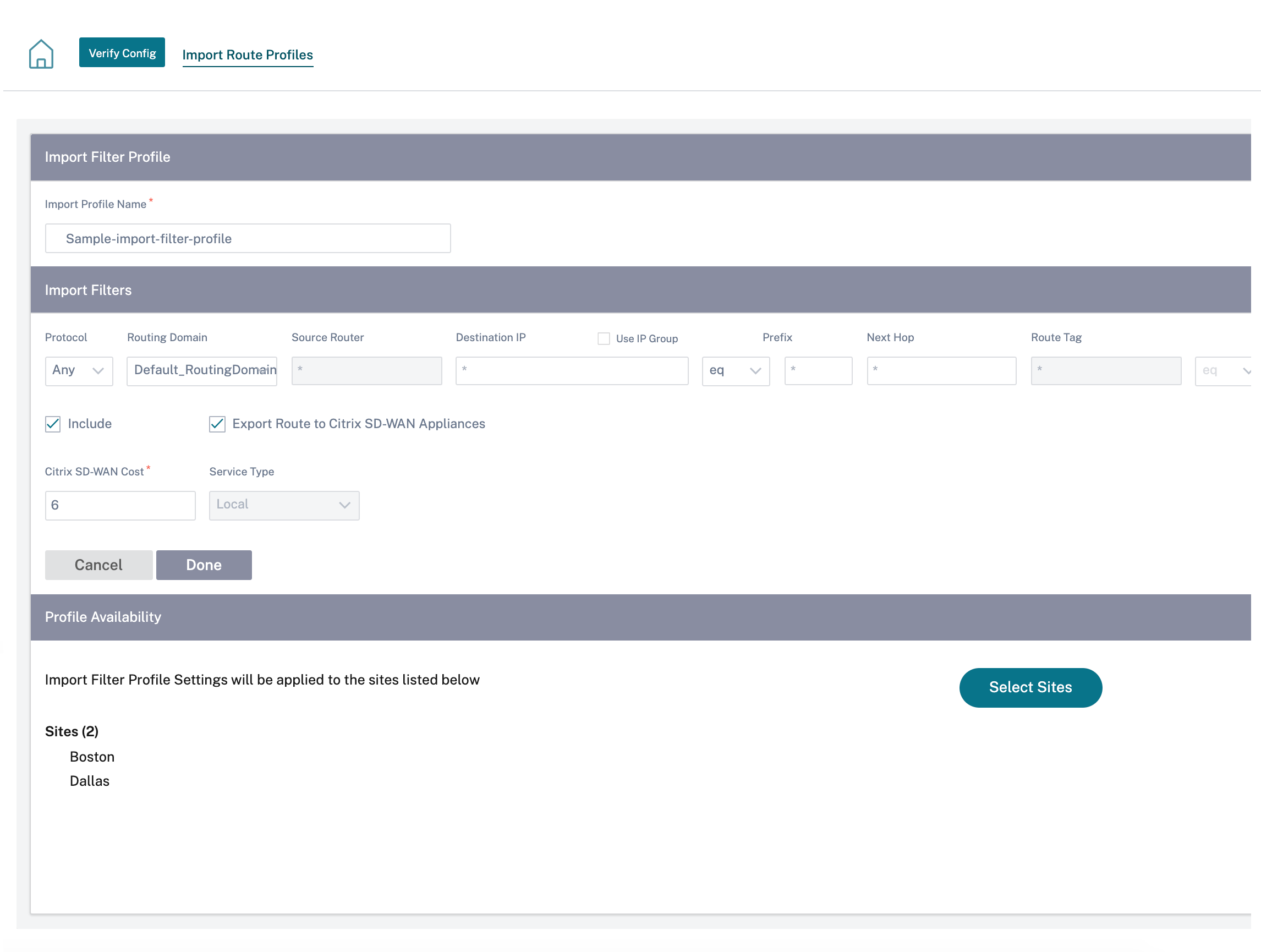Screen dimensions: 1261x952
Task: Click the Import Profile Name field
Action: [x=248, y=238]
